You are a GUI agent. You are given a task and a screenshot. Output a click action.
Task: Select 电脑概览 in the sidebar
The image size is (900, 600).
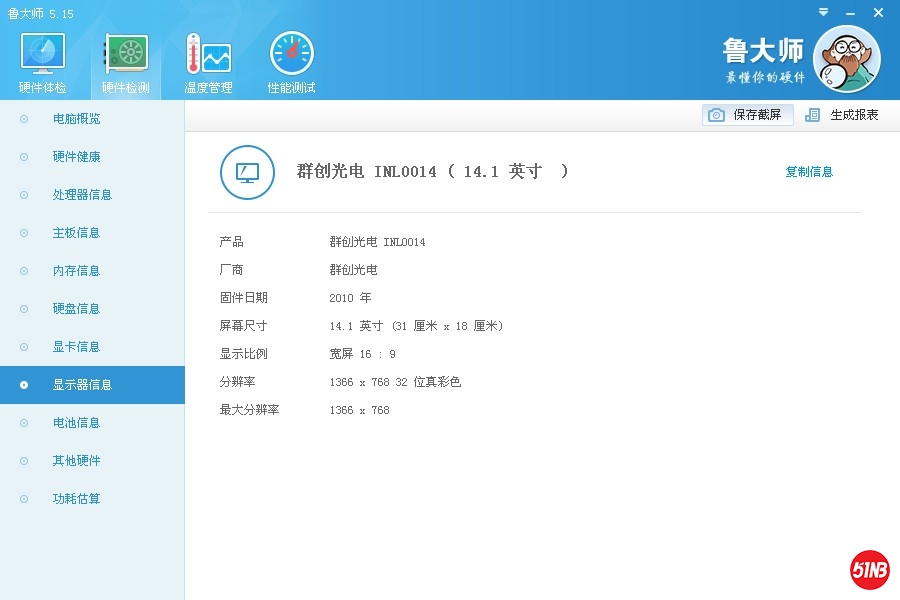(76, 119)
